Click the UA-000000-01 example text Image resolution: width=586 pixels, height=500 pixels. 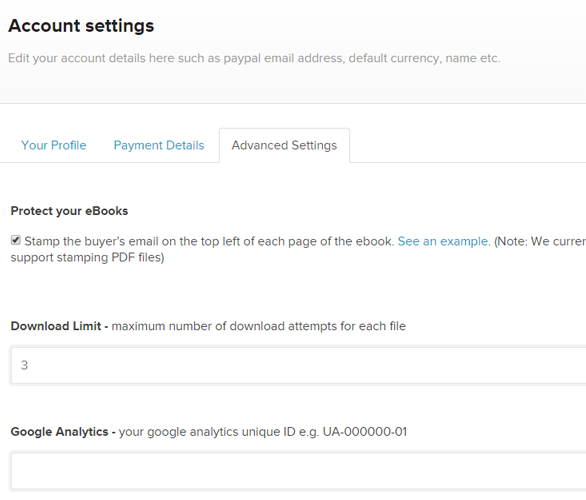pos(365,432)
